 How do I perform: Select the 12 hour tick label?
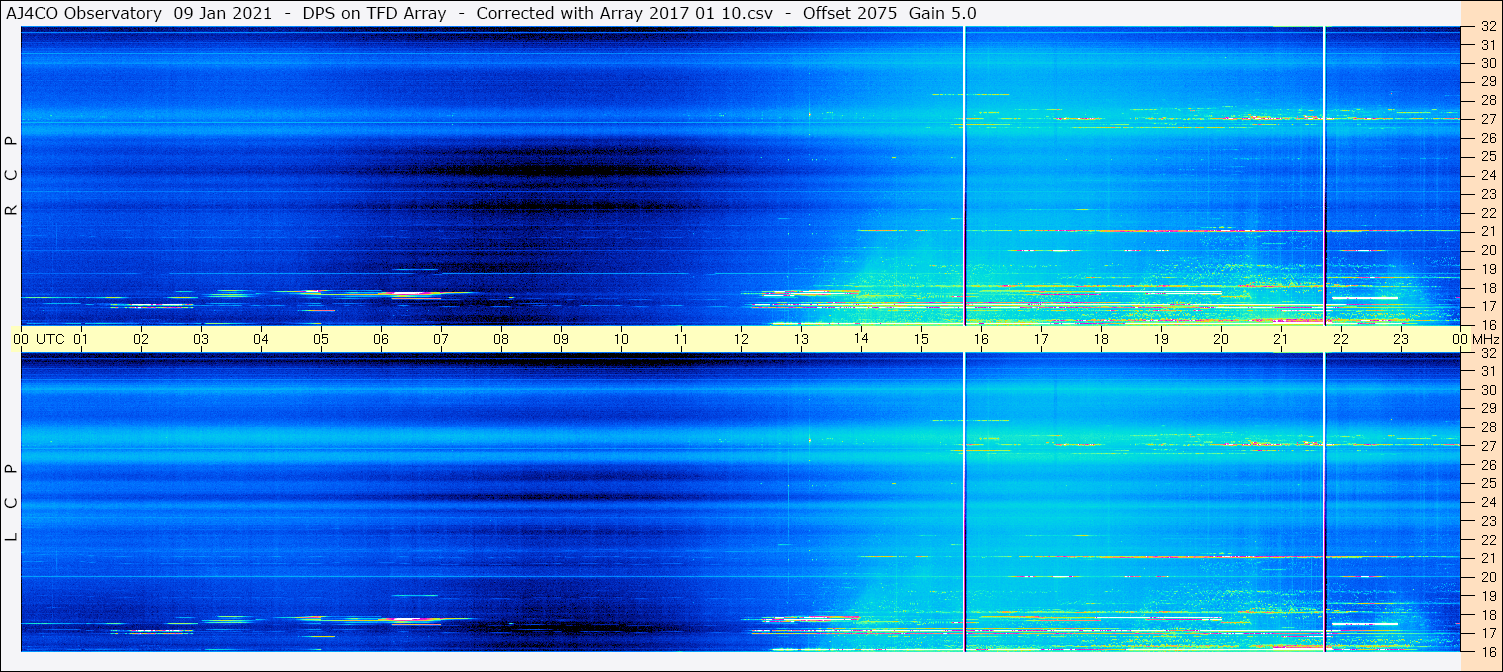pos(741,340)
